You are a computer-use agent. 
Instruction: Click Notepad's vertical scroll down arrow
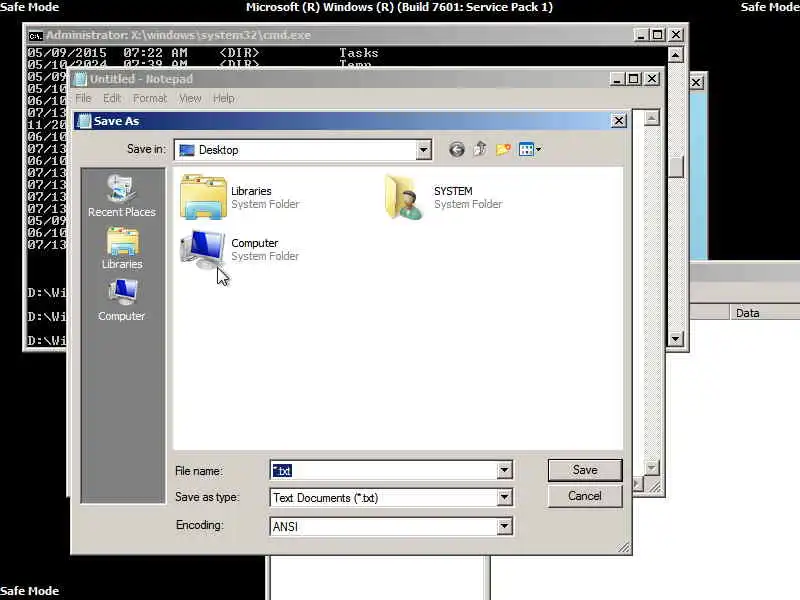[x=652, y=467]
